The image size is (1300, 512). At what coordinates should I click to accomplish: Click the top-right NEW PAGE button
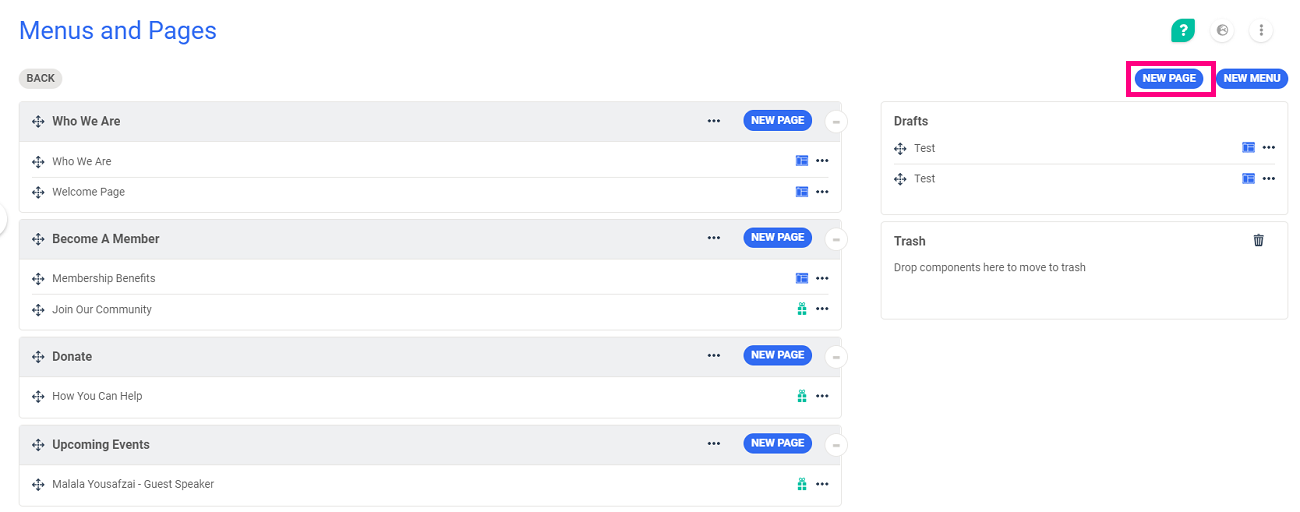[1169, 79]
